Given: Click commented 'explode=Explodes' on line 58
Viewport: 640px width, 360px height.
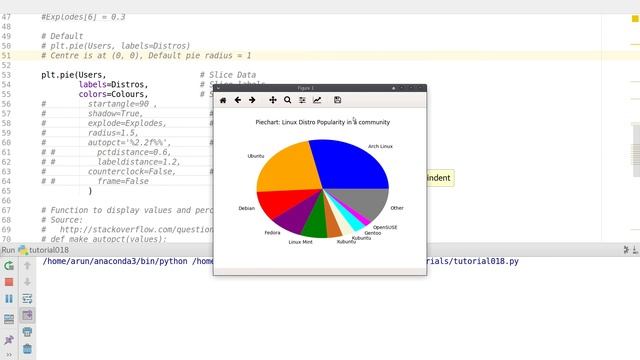Looking at the screenshot, I should point(125,123).
